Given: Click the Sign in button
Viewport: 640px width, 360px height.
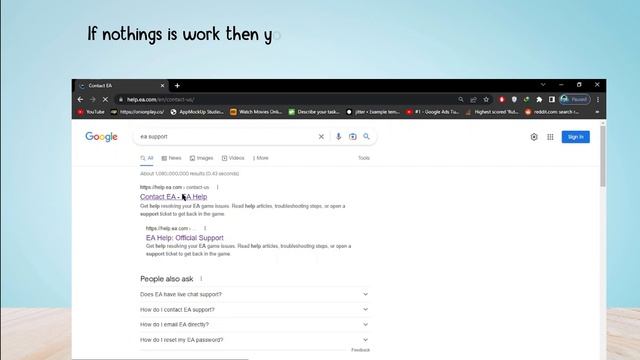Looking at the screenshot, I should click(576, 137).
